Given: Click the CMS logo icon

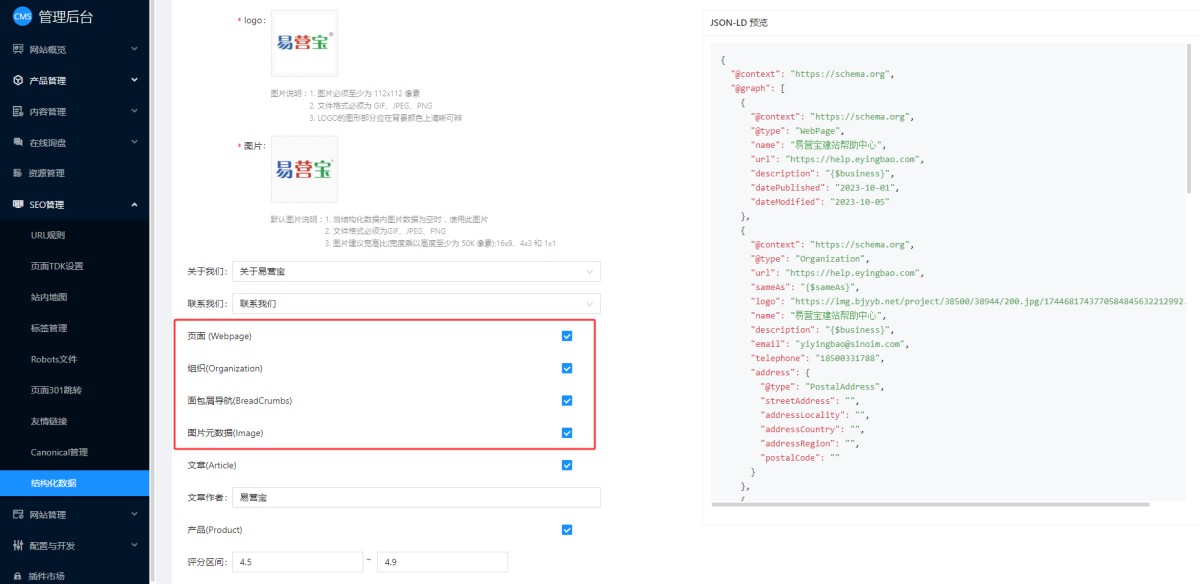Looking at the screenshot, I should coord(21,15).
